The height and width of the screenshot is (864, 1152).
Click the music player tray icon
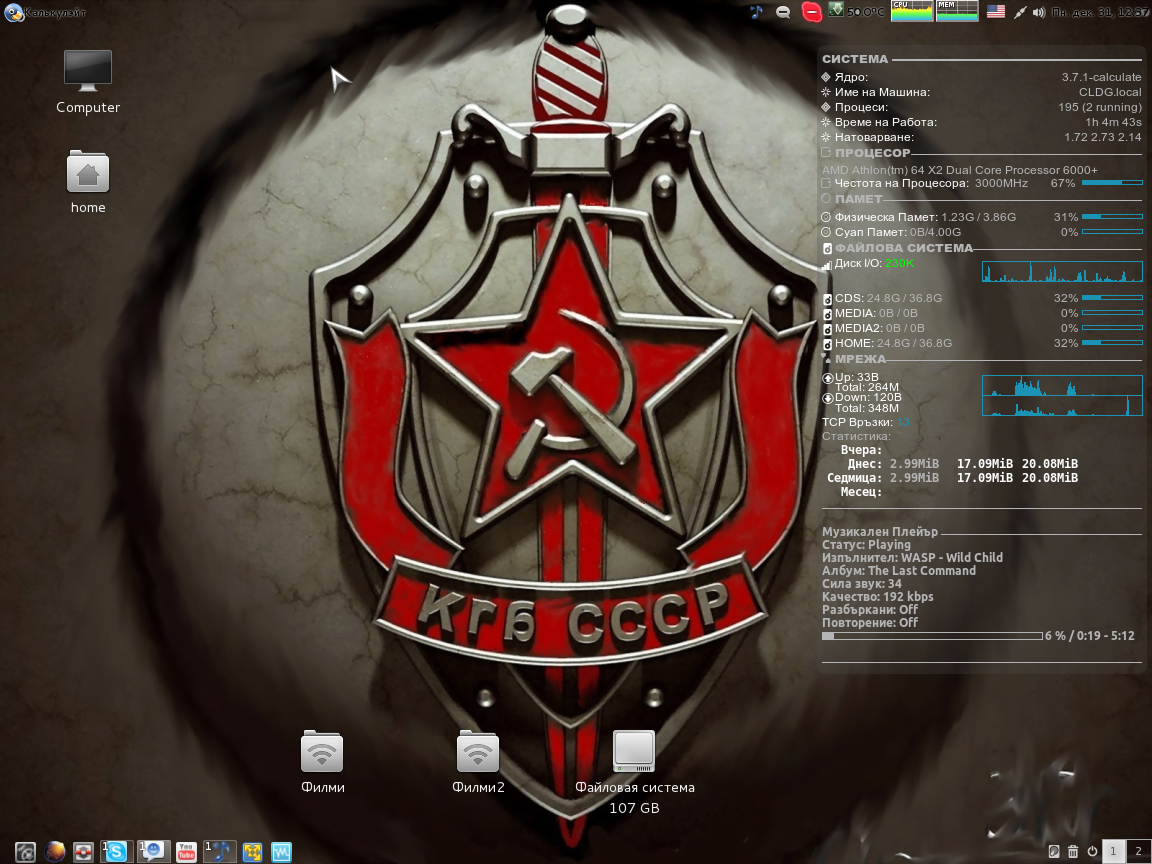click(756, 12)
